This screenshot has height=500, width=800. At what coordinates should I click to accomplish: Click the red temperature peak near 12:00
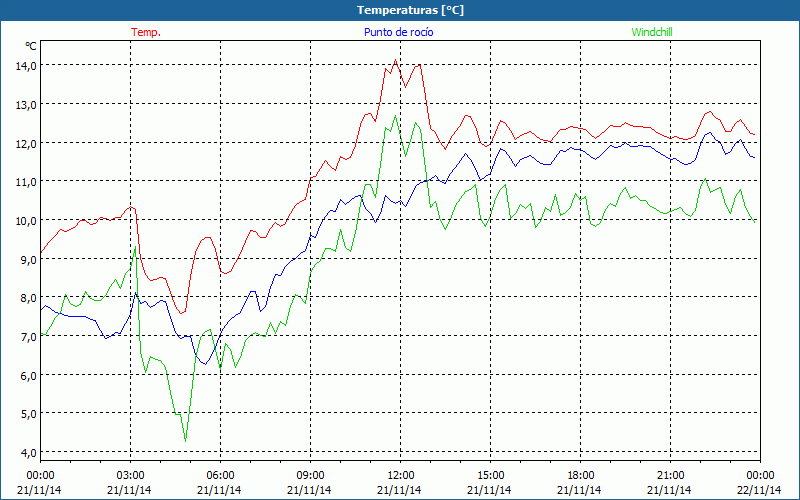tap(395, 60)
